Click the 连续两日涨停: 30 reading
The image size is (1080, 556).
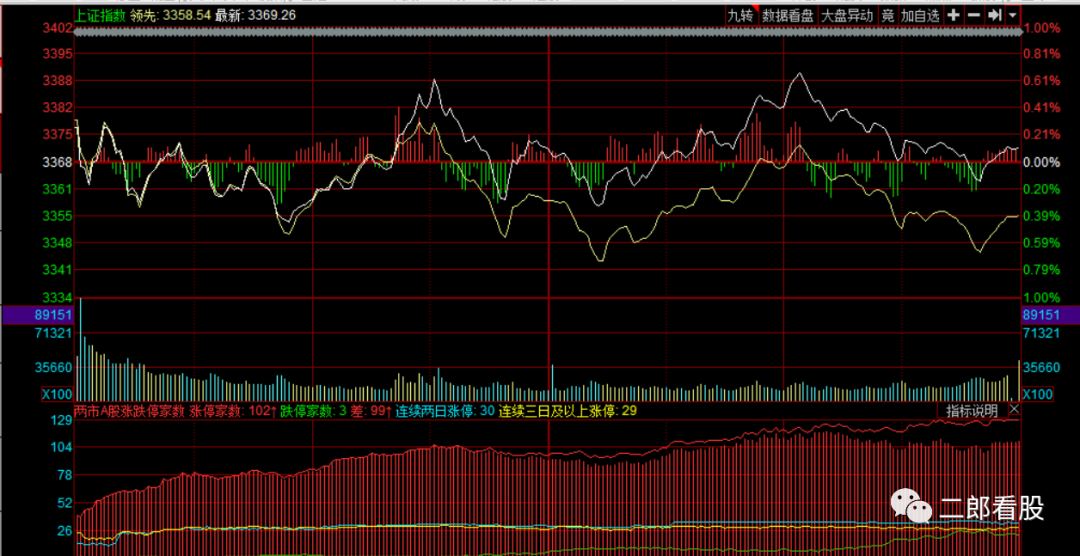(x=445, y=411)
